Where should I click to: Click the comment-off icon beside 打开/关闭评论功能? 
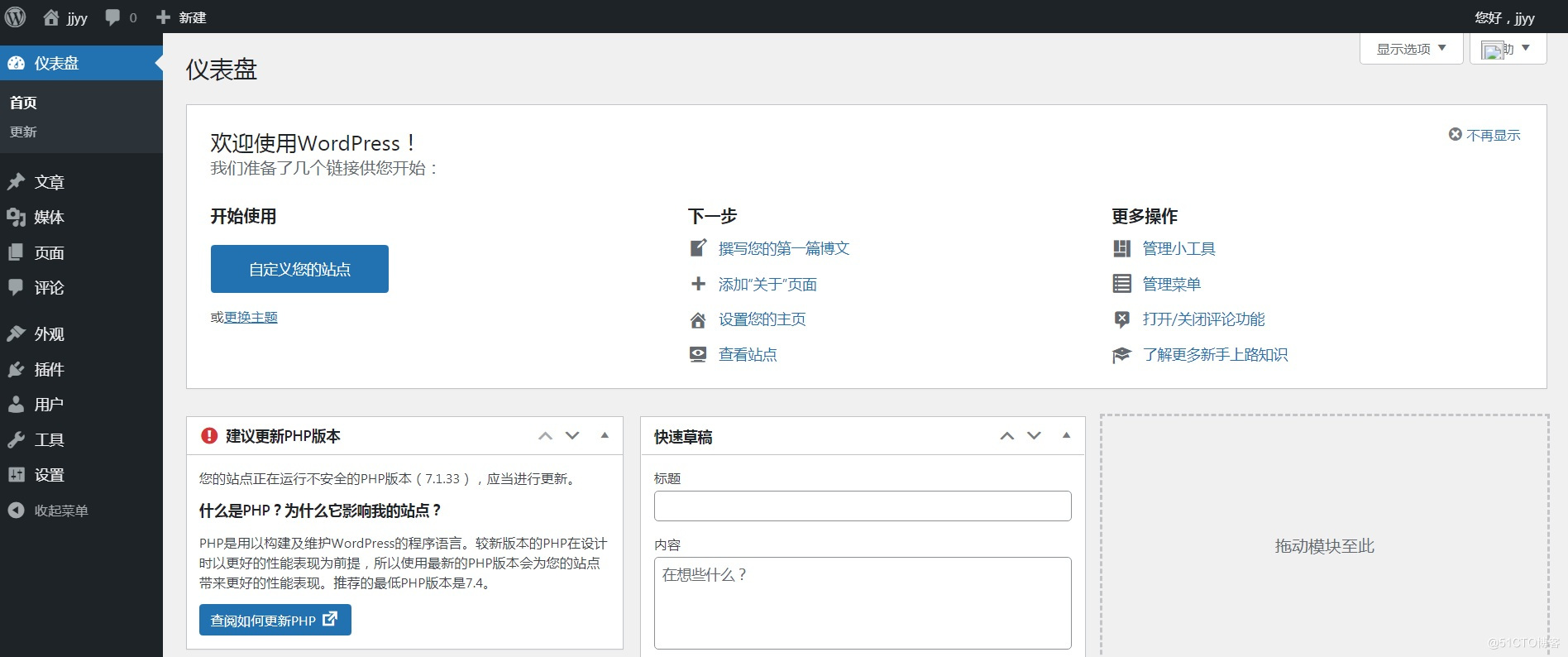[1121, 319]
